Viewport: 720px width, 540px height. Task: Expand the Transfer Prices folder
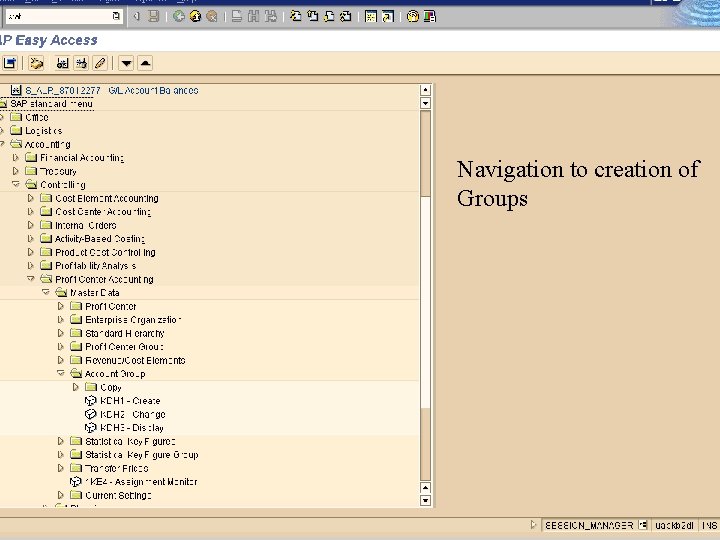[x=61, y=468]
